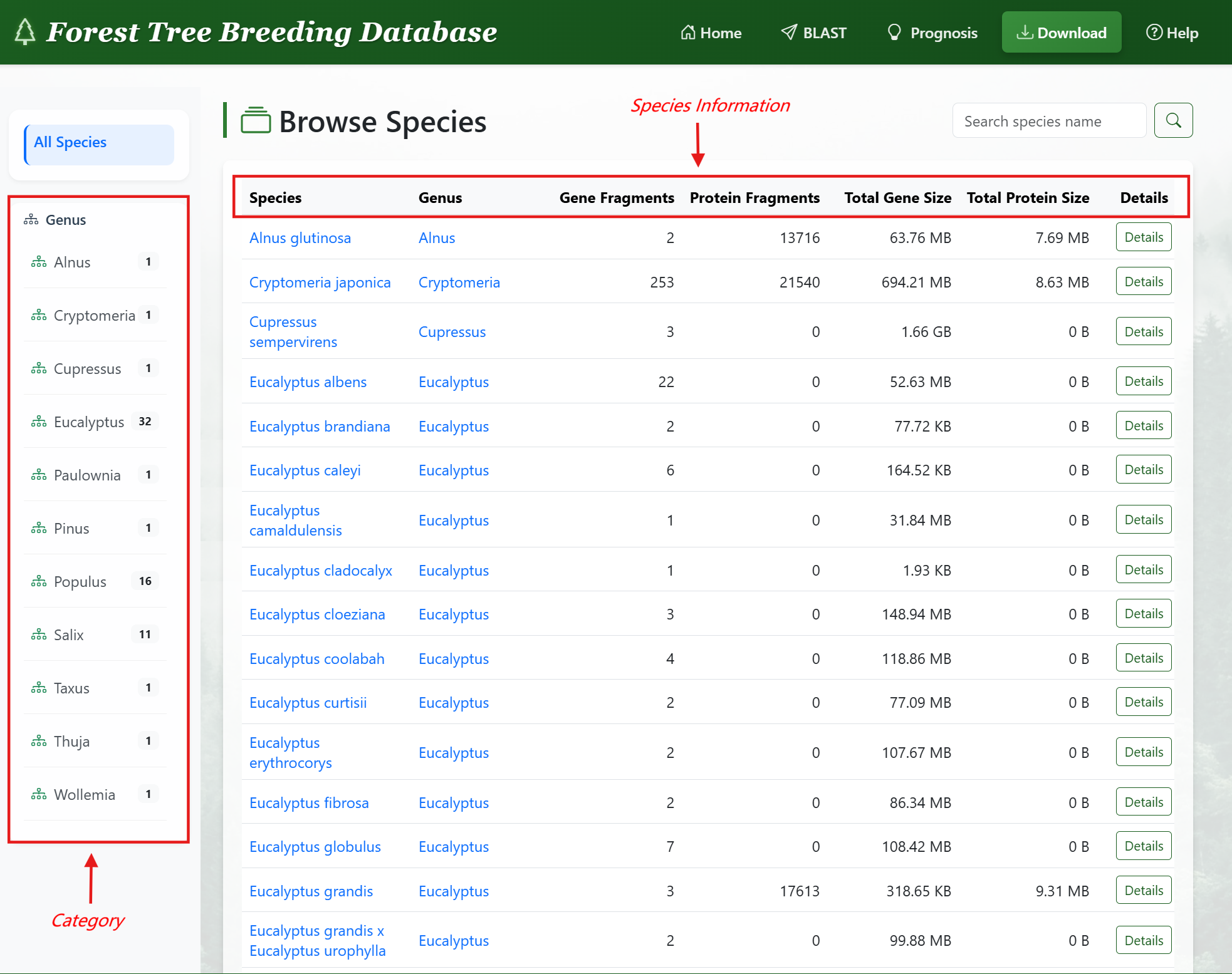
Task: Filter by Wollemia genus in sidebar
Action: click(x=95, y=794)
